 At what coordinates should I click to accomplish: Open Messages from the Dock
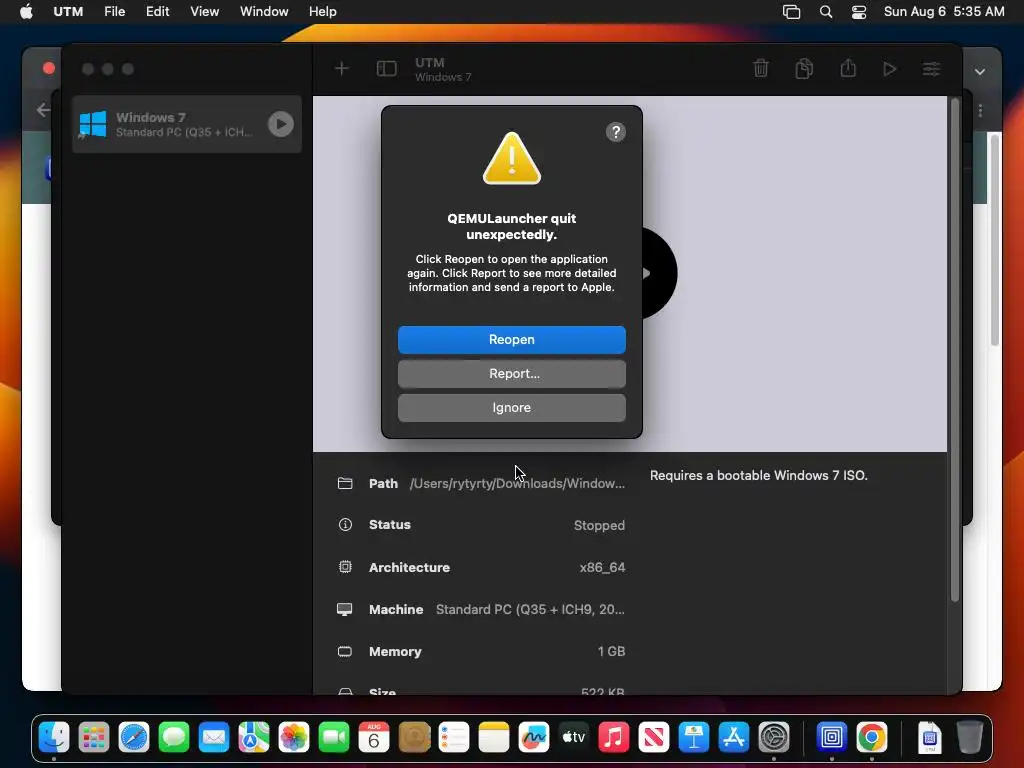(174, 737)
